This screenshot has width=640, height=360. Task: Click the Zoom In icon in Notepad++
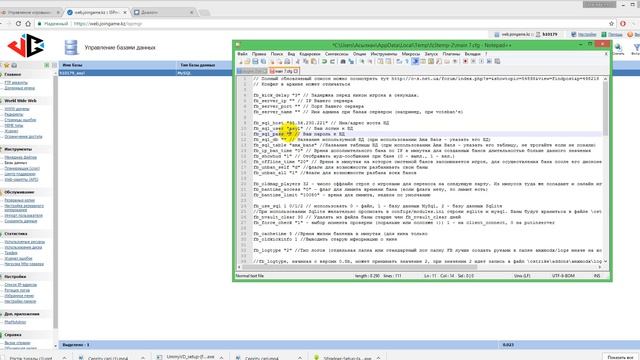(x=362, y=61)
